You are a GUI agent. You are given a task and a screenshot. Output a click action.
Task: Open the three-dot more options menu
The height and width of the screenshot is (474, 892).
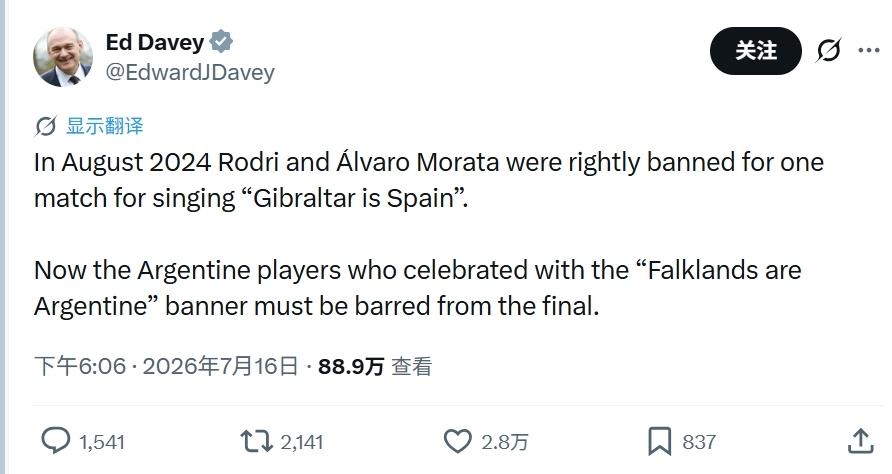pyautogui.click(x=869, y=51)
